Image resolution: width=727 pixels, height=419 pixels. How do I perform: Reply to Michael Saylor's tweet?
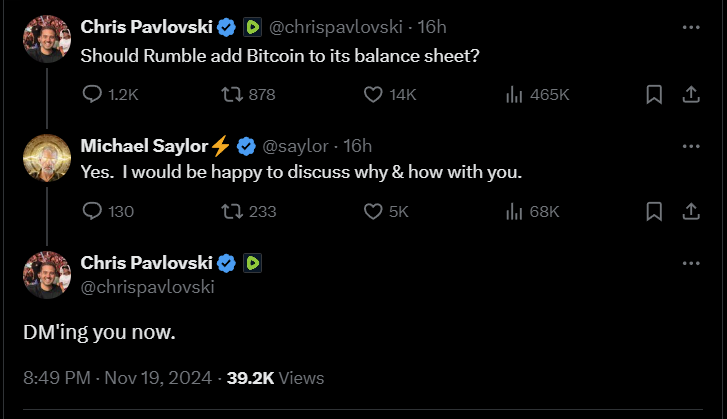click(x=92, y=211)
